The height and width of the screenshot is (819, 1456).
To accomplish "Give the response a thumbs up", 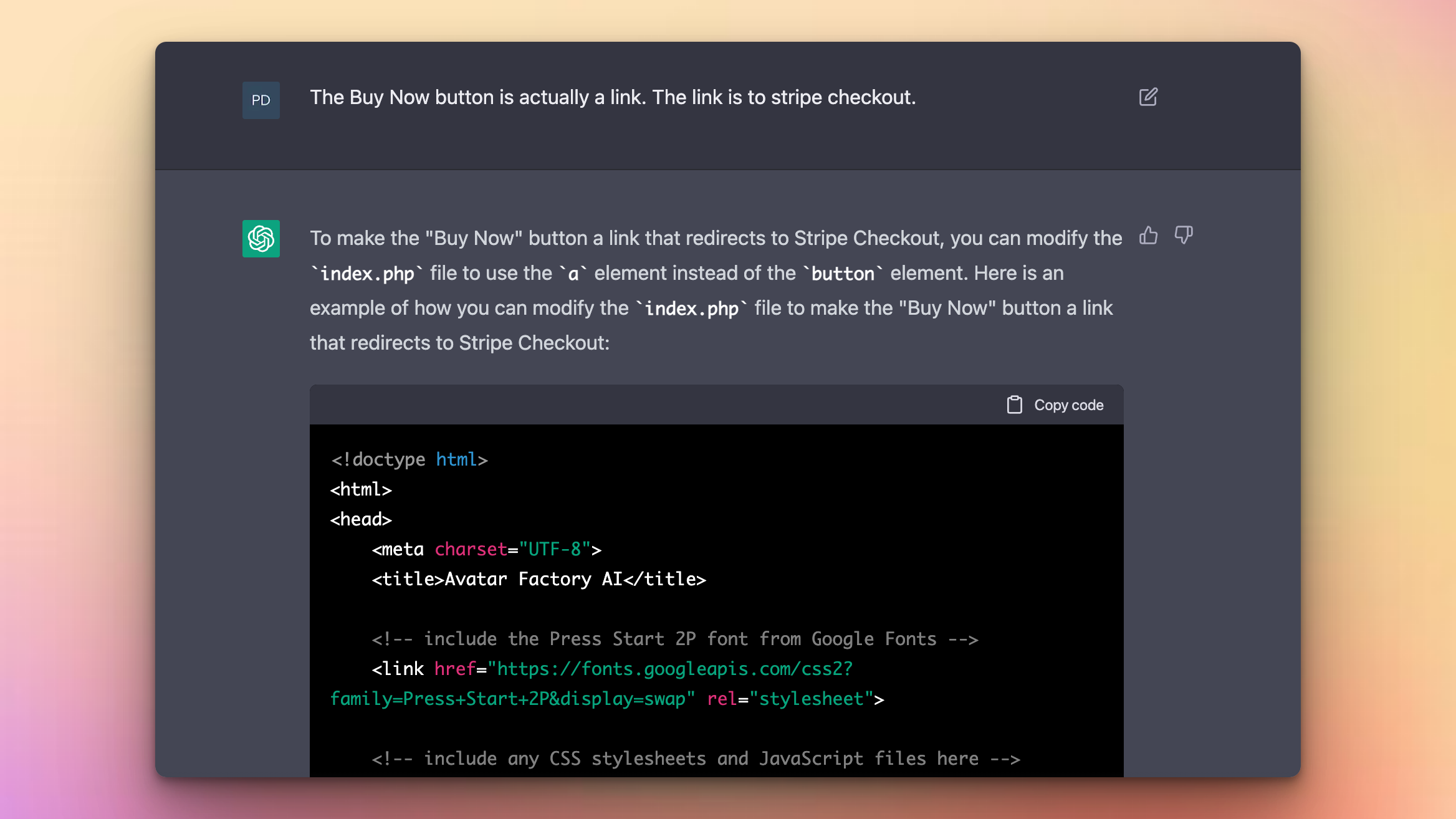I will point(1148,236).
